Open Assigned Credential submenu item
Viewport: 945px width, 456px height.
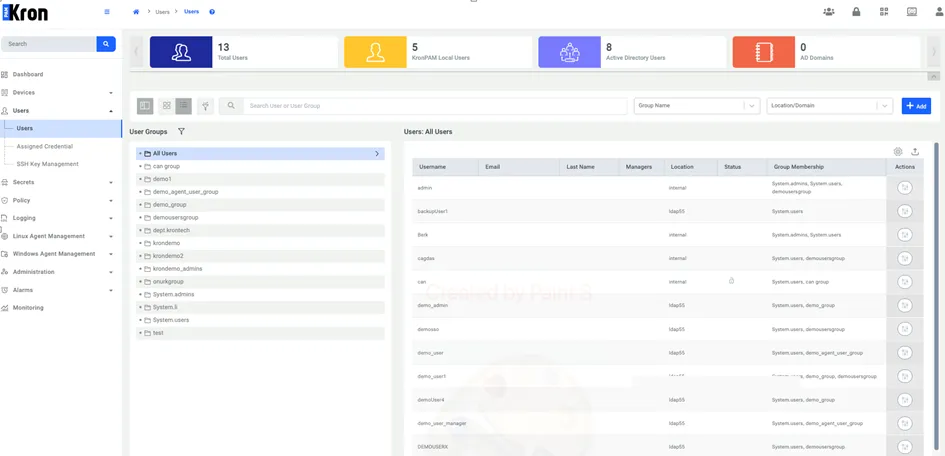point(45,146)
